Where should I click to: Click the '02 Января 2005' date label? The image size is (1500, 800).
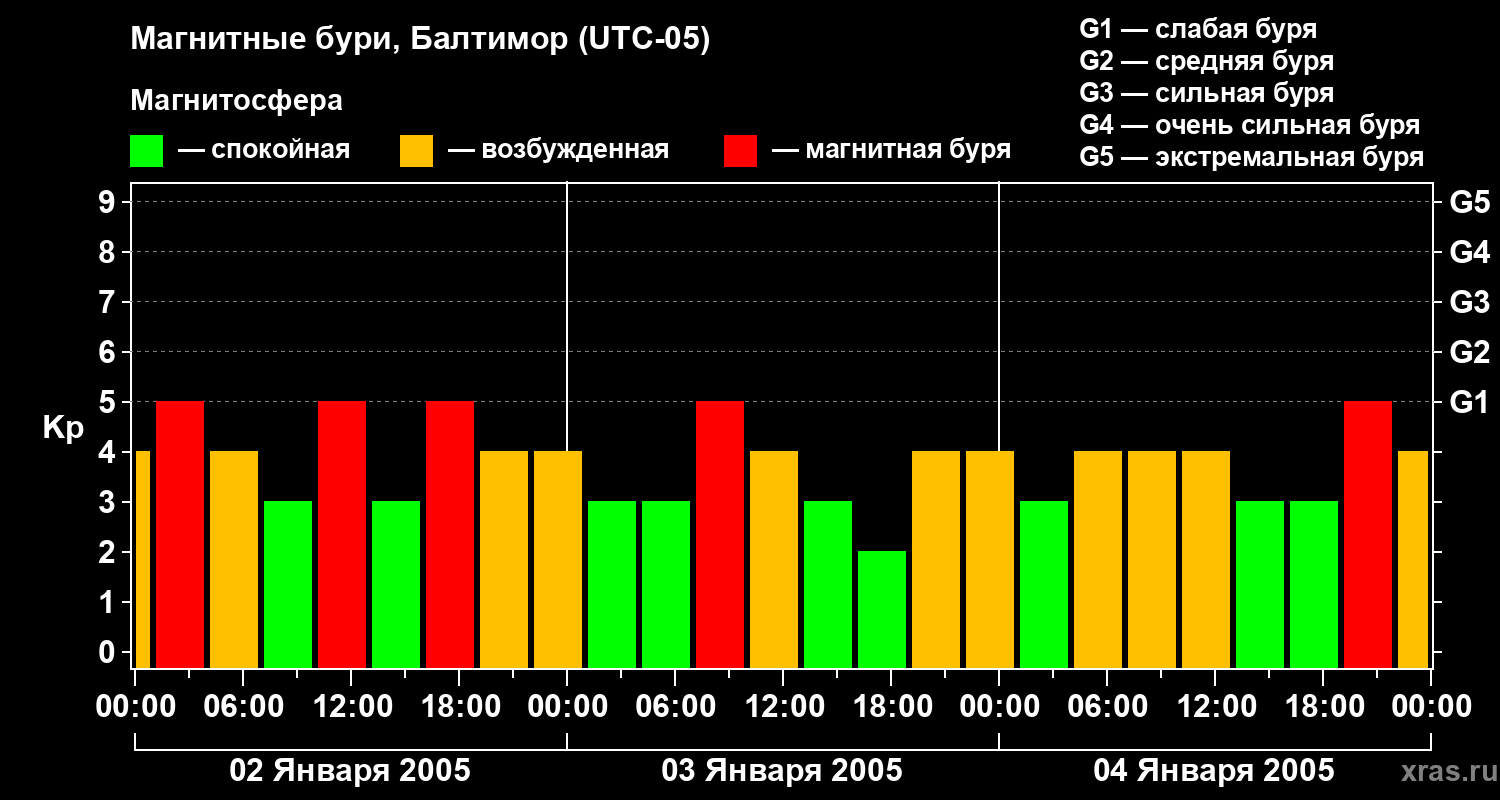coord(350,771)
